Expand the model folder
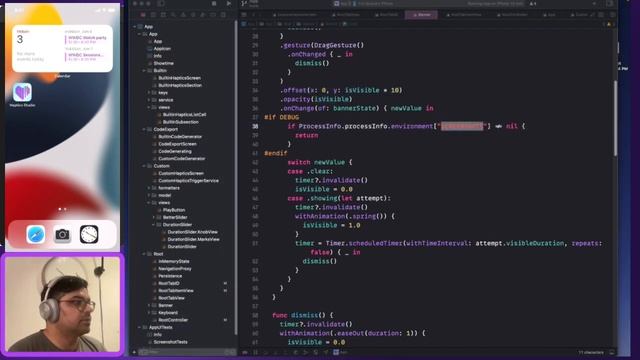This screenshot has width=640, height=360. click(149, 196)
